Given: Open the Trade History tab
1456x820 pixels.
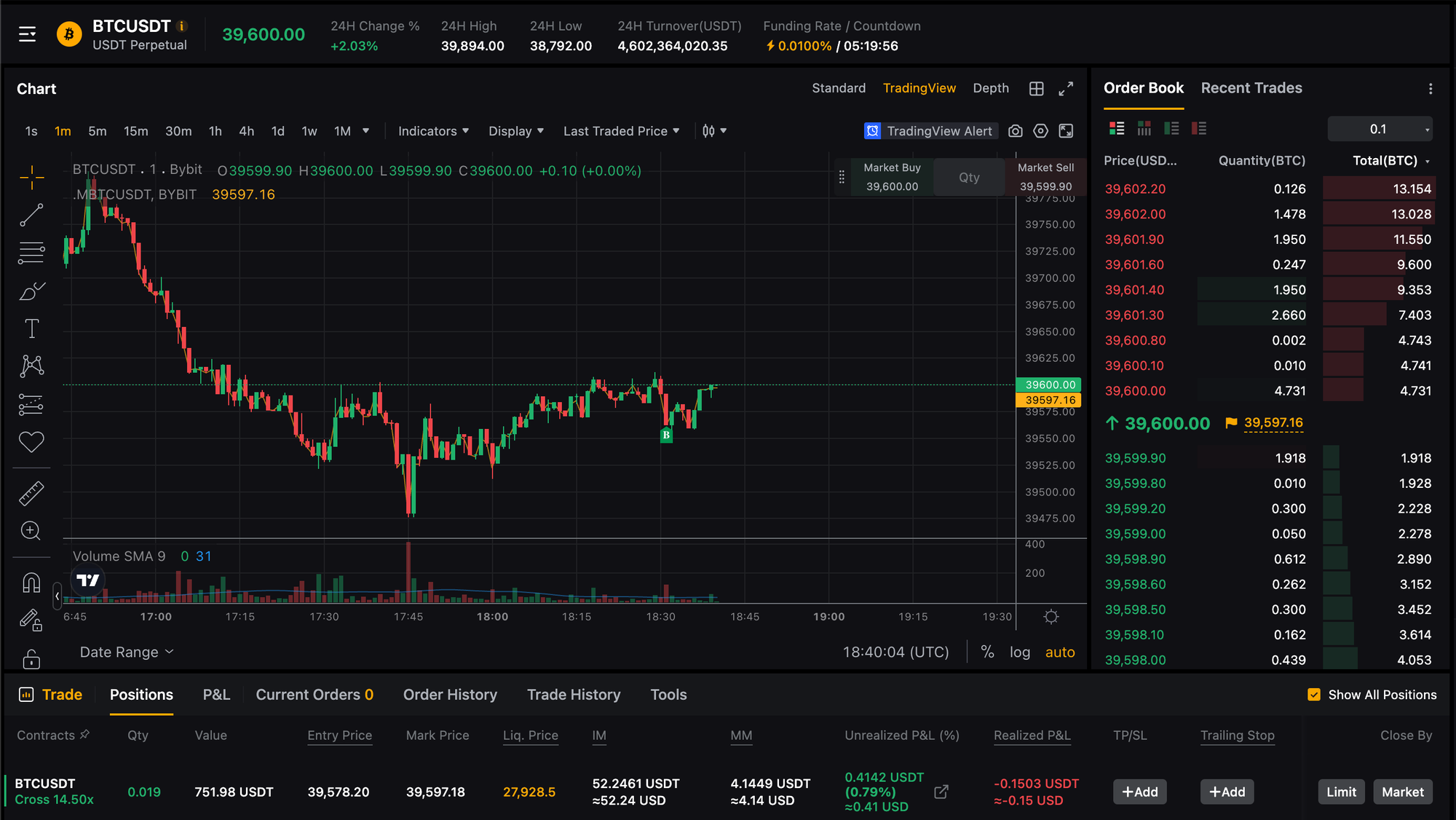Looking at the screenshot, I should coord(574,695).
